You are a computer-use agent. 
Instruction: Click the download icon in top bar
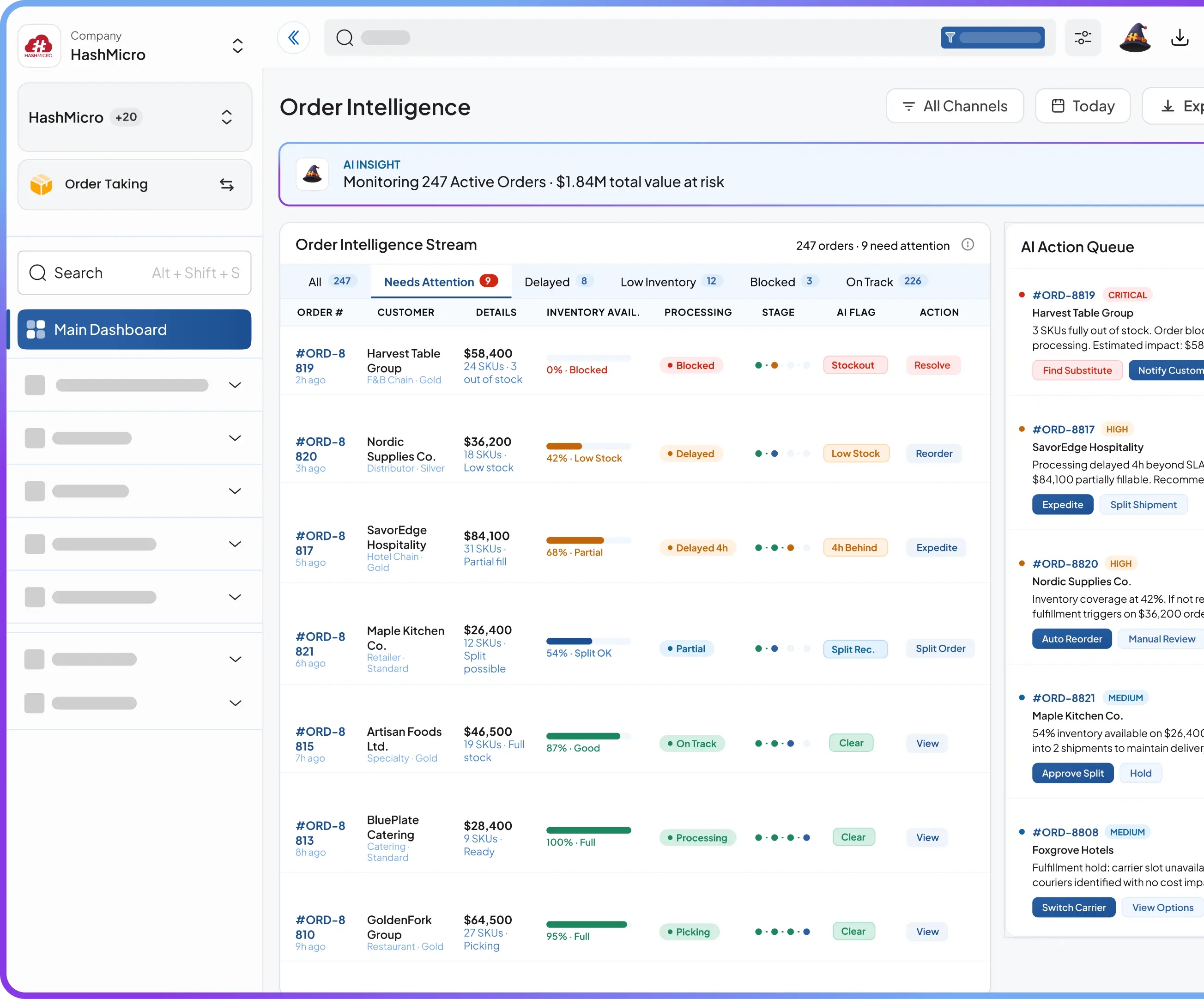(x=1180, y=38)
